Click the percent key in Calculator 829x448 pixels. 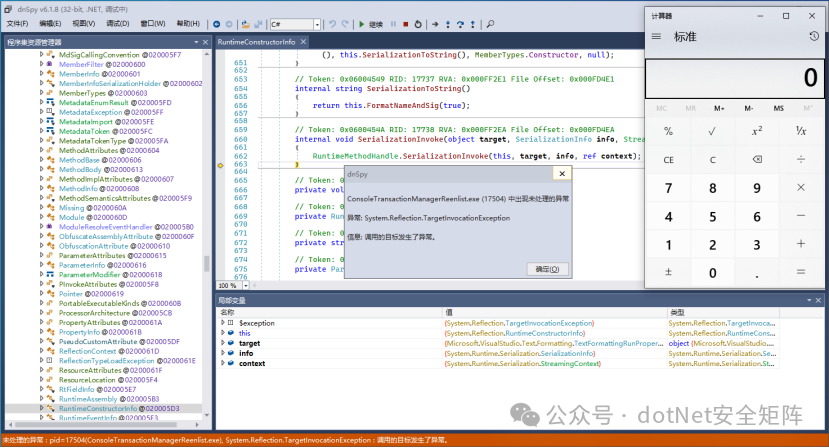(x=668, y=131)
